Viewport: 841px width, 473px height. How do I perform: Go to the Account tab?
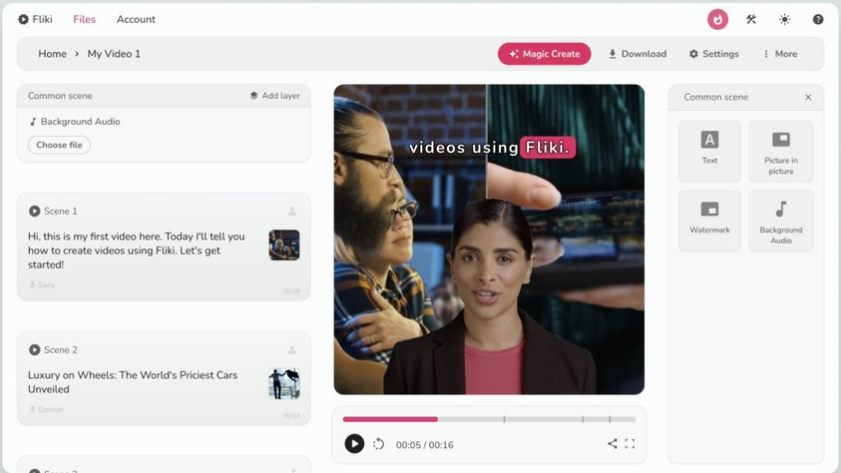point(136,19)
